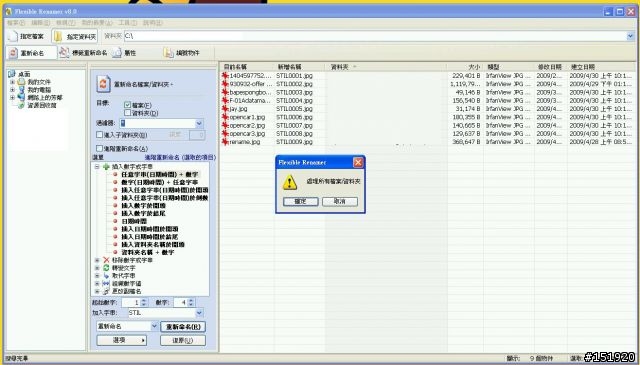Viewport: 640px width, 365px height.
Task: Uncheck the 檔案(F) files target checkbox
Action: pos(127,105)
